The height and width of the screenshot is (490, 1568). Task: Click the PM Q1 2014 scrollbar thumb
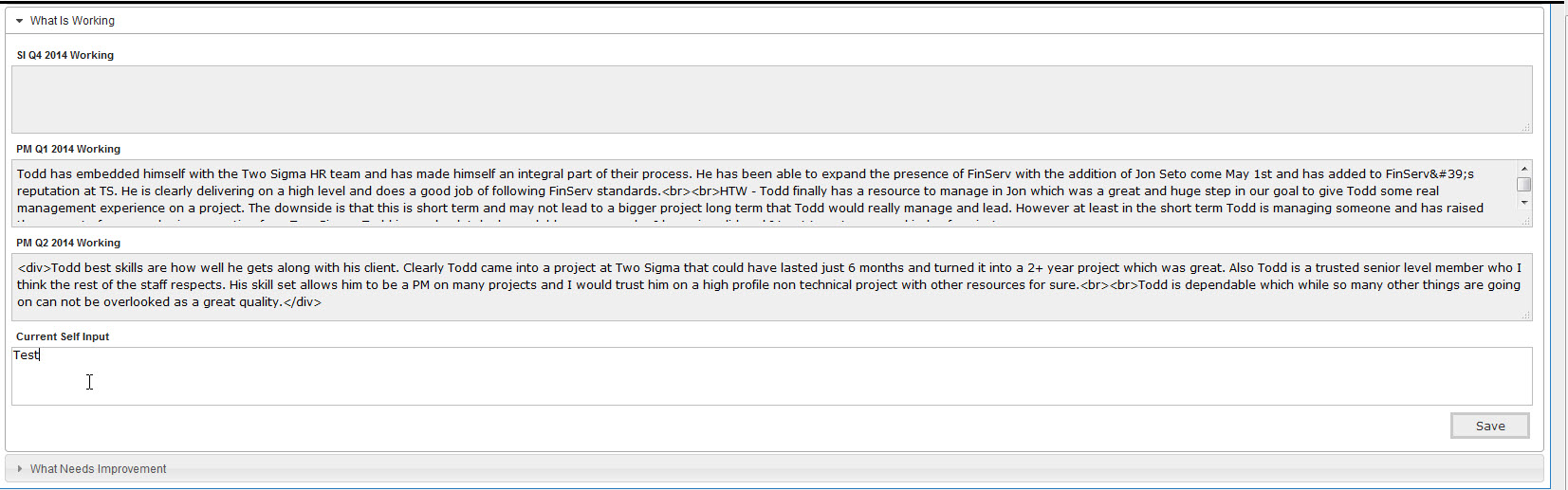click(x=1523, y=184)
